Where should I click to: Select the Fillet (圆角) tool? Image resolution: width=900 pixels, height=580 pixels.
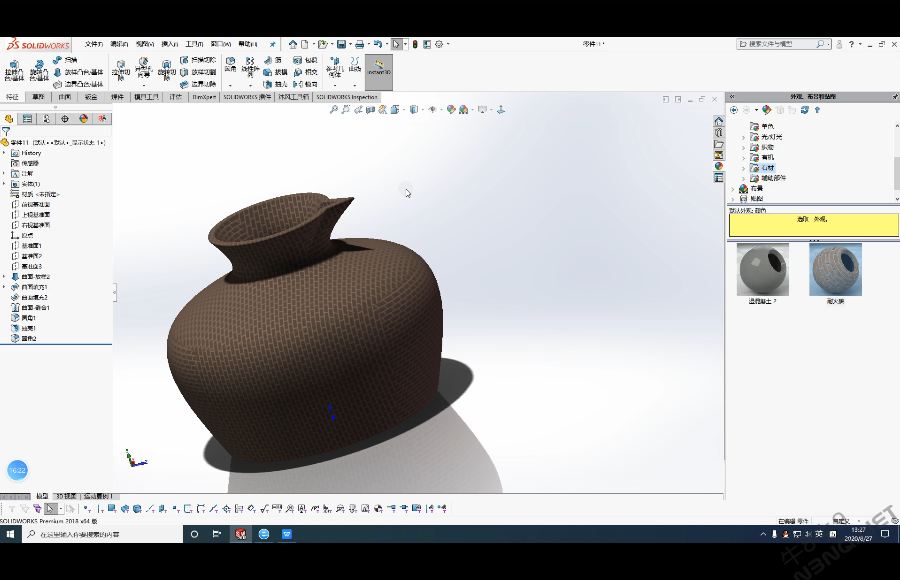[x=230, y=64]
